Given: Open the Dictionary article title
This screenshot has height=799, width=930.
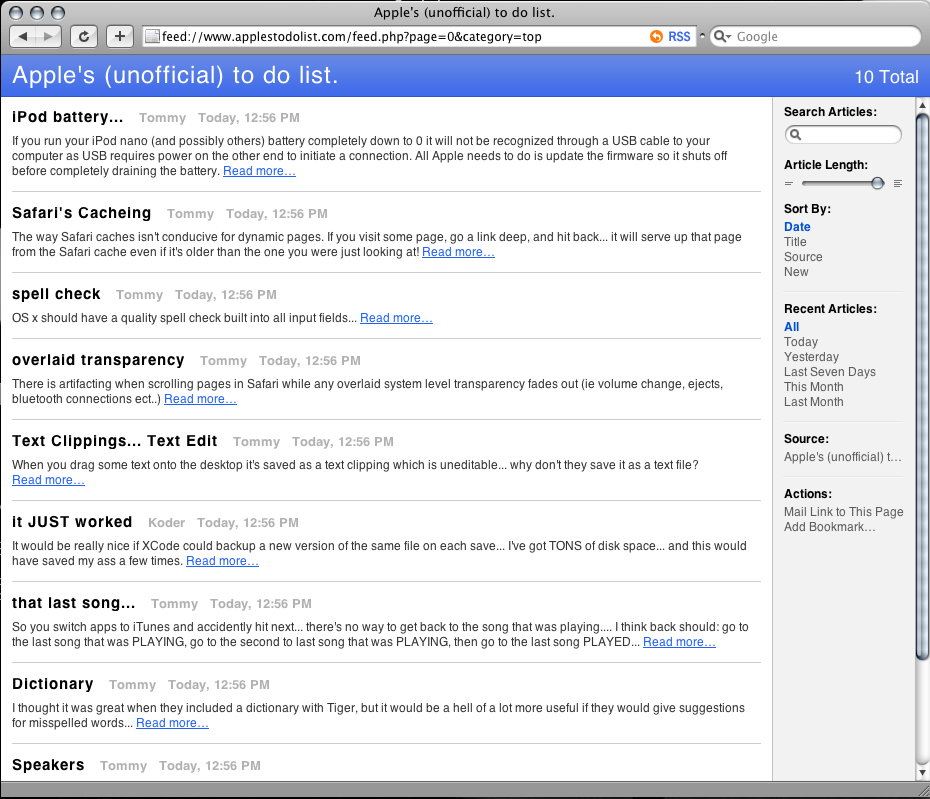Looking at the screenshot, I should point(53,684).
